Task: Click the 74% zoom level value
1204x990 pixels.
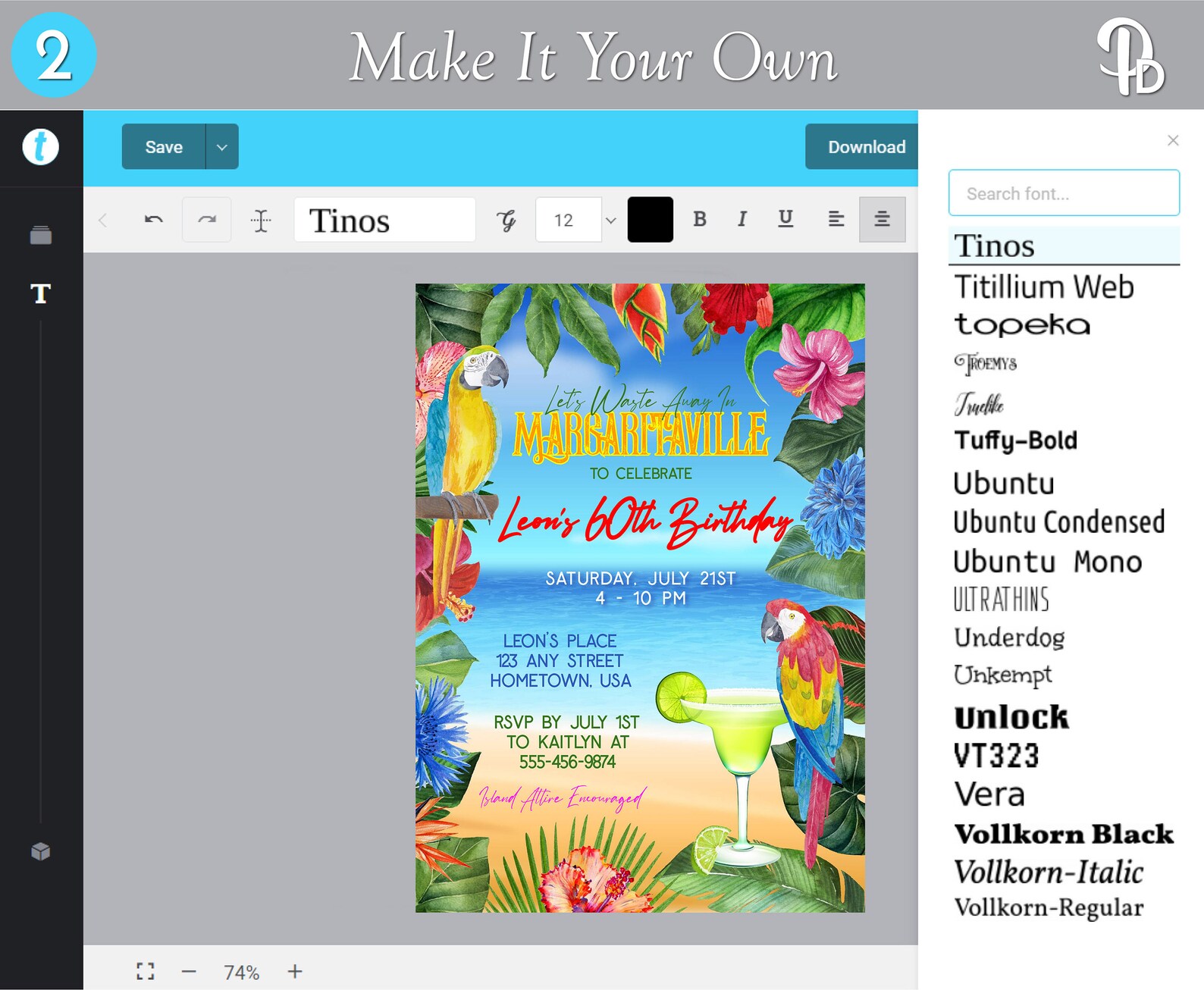Action: (241, 973)
